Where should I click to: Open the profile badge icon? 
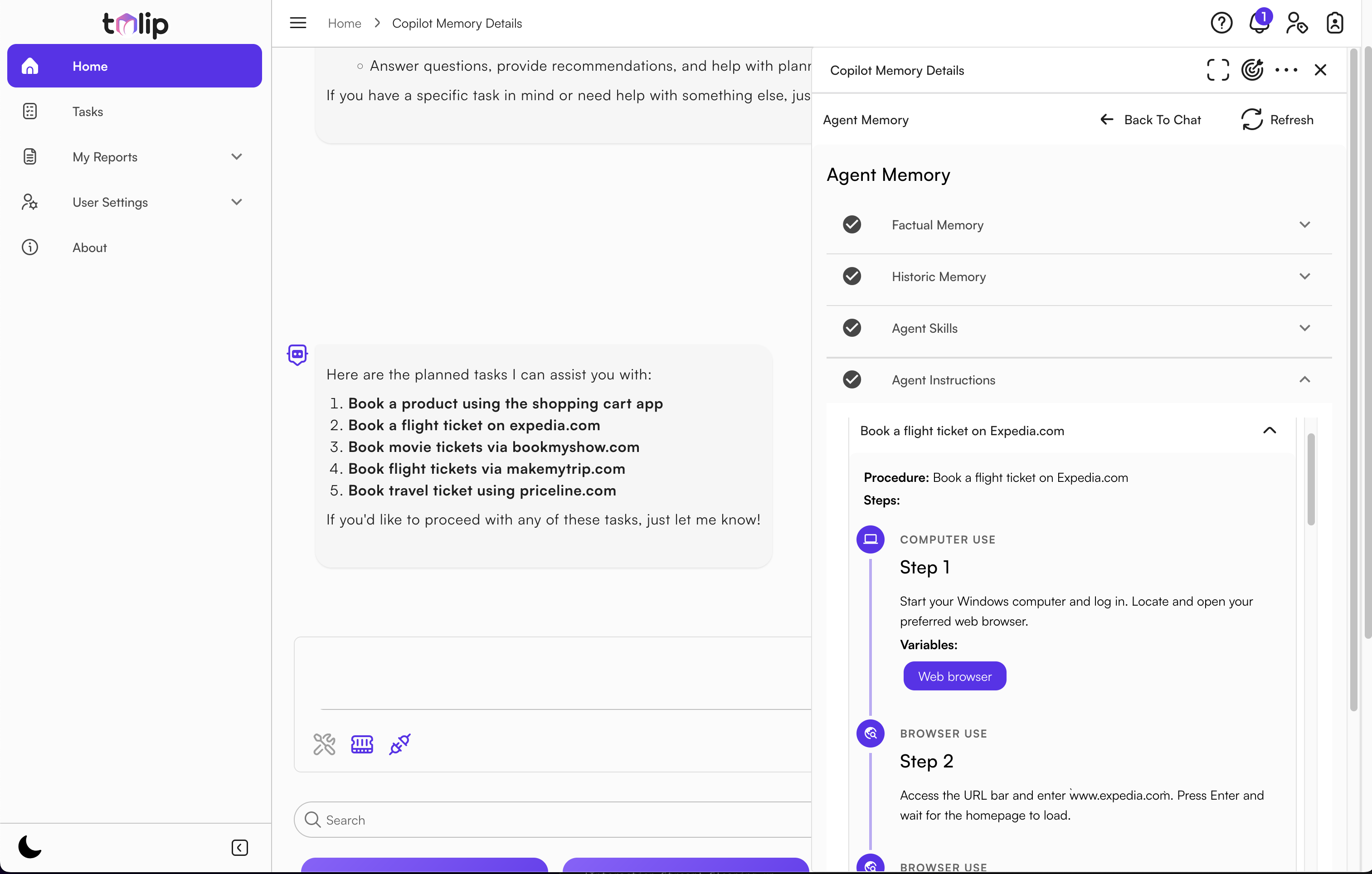[1335, 23]
